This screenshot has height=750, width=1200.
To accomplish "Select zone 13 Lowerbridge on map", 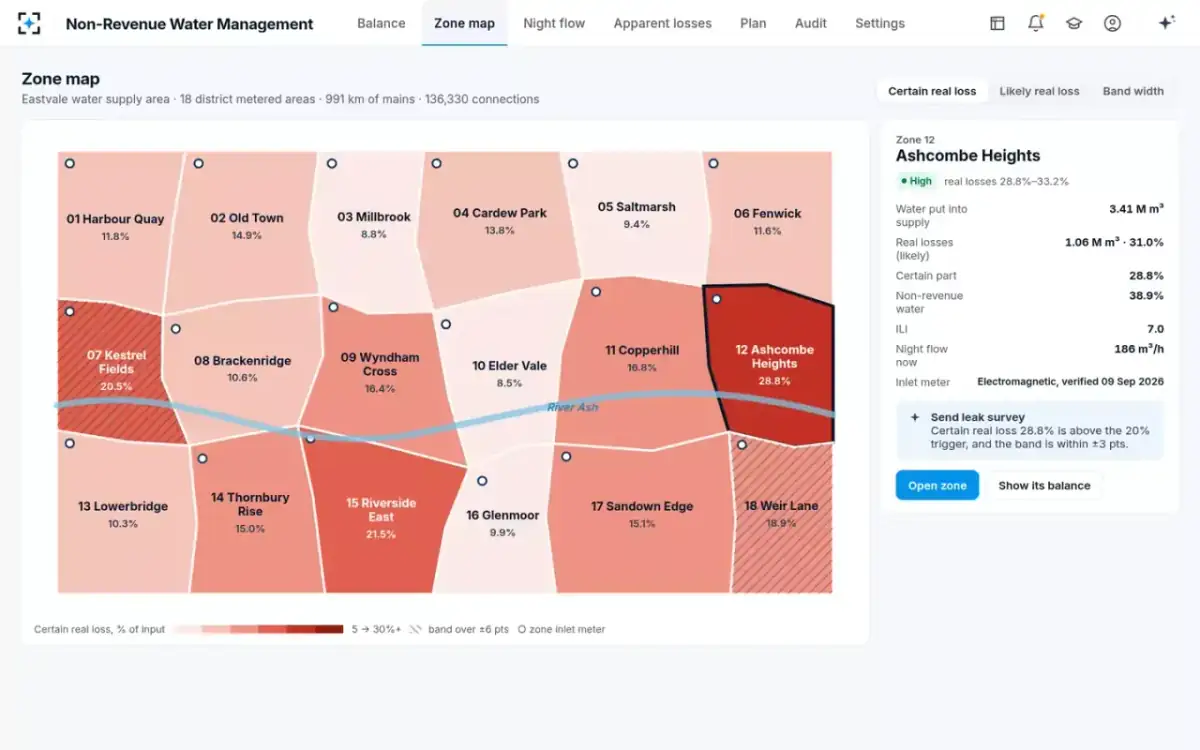I will click(x=122, y=513).
